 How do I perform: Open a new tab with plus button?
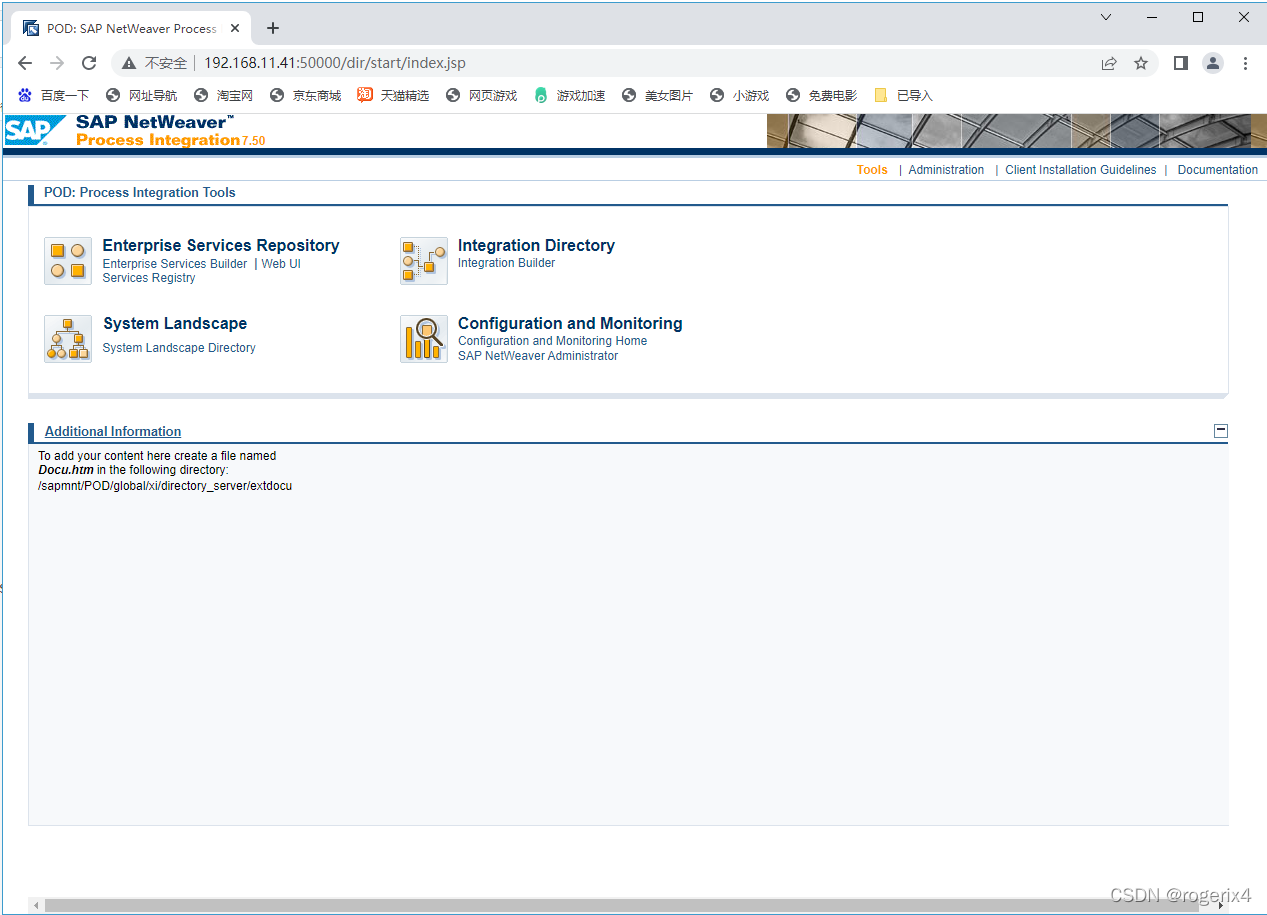tap(273, 28)
